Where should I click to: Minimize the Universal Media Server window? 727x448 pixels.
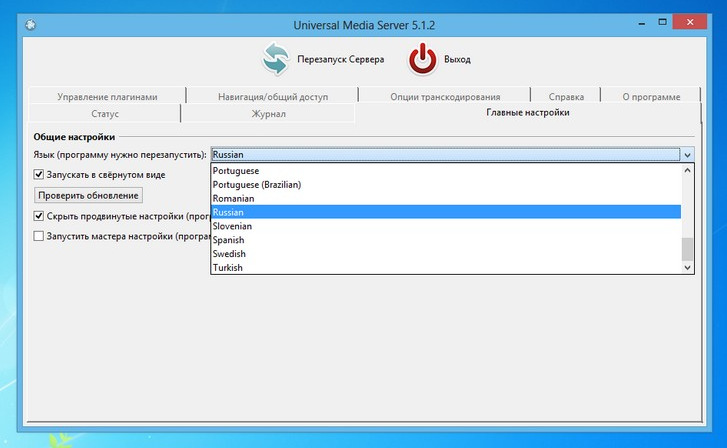[642, 23]
